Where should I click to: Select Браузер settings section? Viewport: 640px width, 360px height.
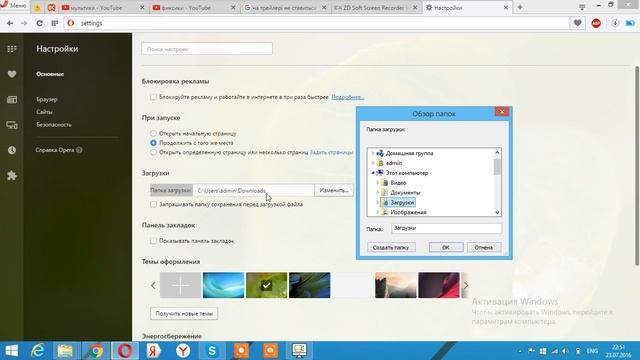pos(47,99)
